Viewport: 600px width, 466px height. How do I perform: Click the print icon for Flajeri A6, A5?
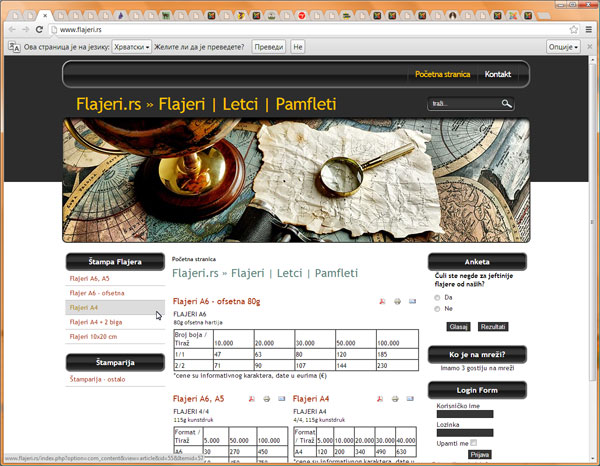coord(265,398)
